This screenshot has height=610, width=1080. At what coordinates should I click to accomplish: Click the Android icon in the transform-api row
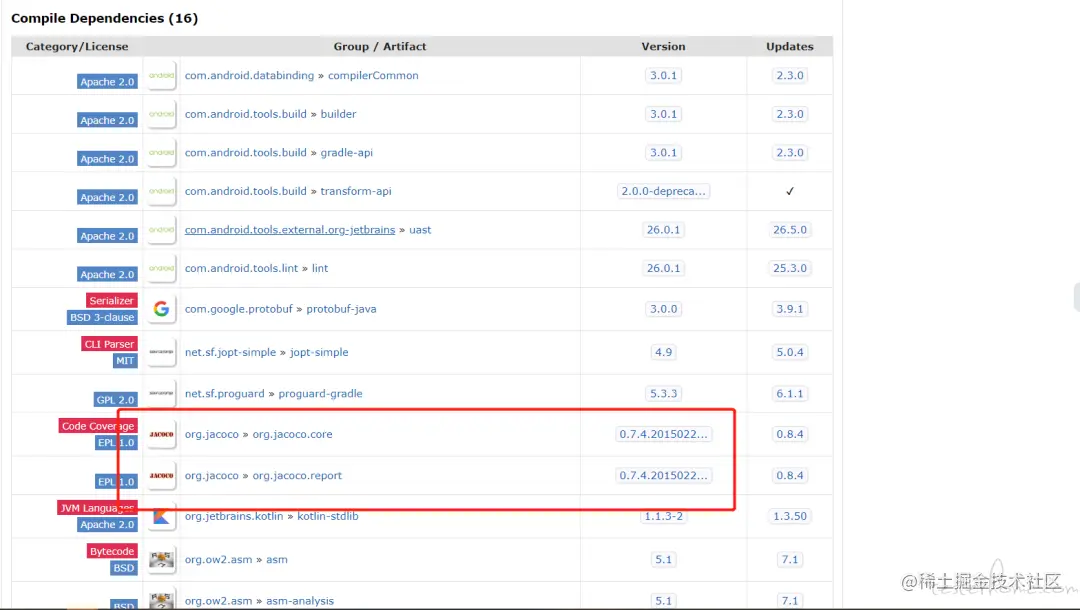(161, 191)
